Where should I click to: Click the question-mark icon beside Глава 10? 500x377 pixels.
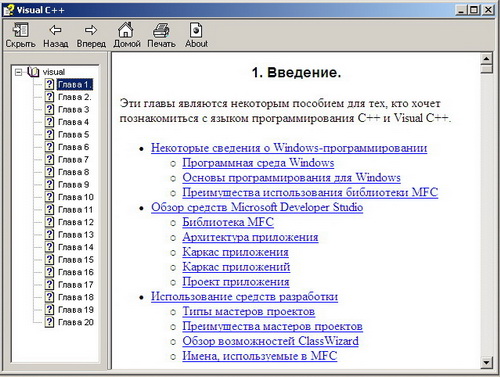pos(49,197)
